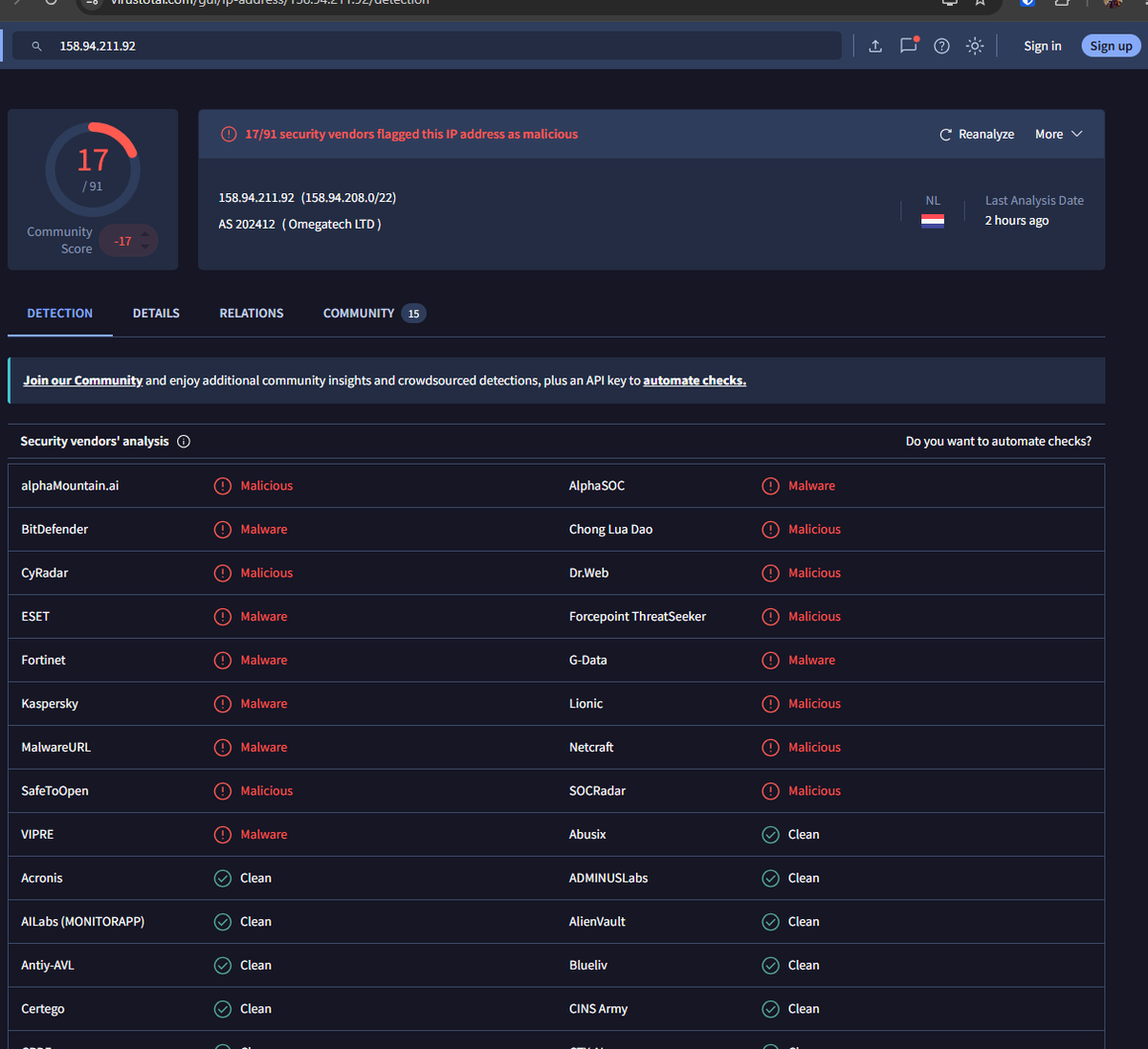This screenshot has height=1049, width=1148.
Task: Click the Reanalyze button label
Action: (986, 134)
